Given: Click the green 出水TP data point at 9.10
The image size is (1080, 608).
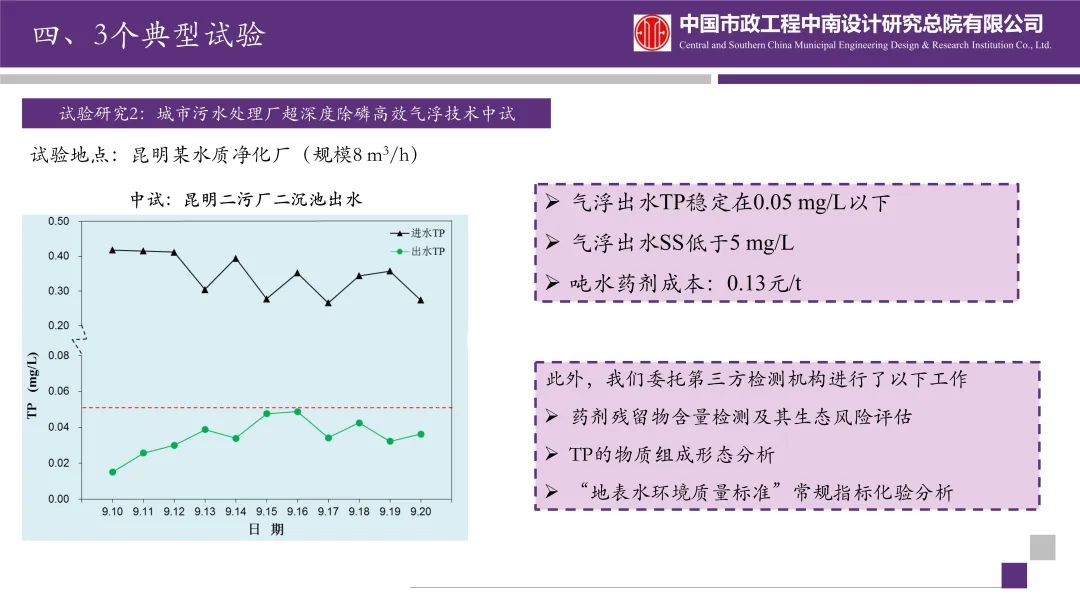Looking at the screenshot, I should click(112, 472).
